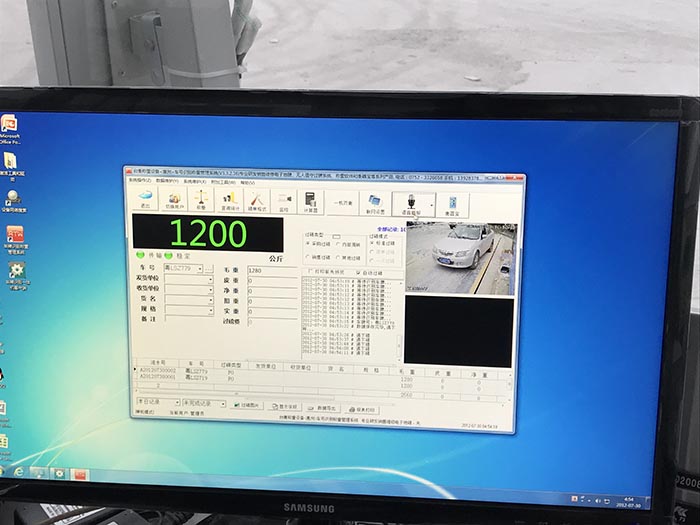The image size is (700, 525).
Task: Click the weighing fee (过磅费) field
Action: pos(272,322)
